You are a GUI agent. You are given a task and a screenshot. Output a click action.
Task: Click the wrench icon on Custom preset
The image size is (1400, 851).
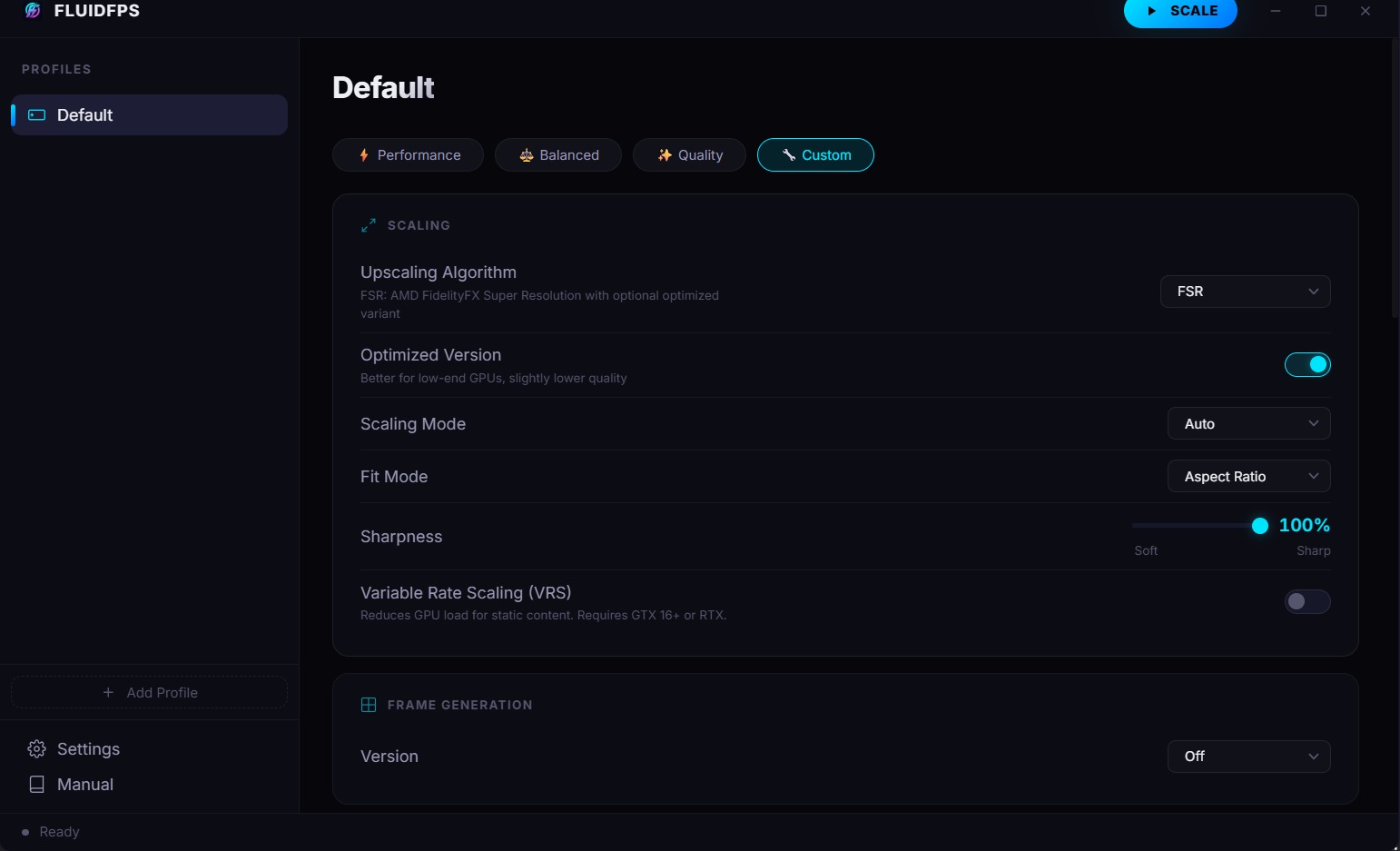[x=788, y=154]
